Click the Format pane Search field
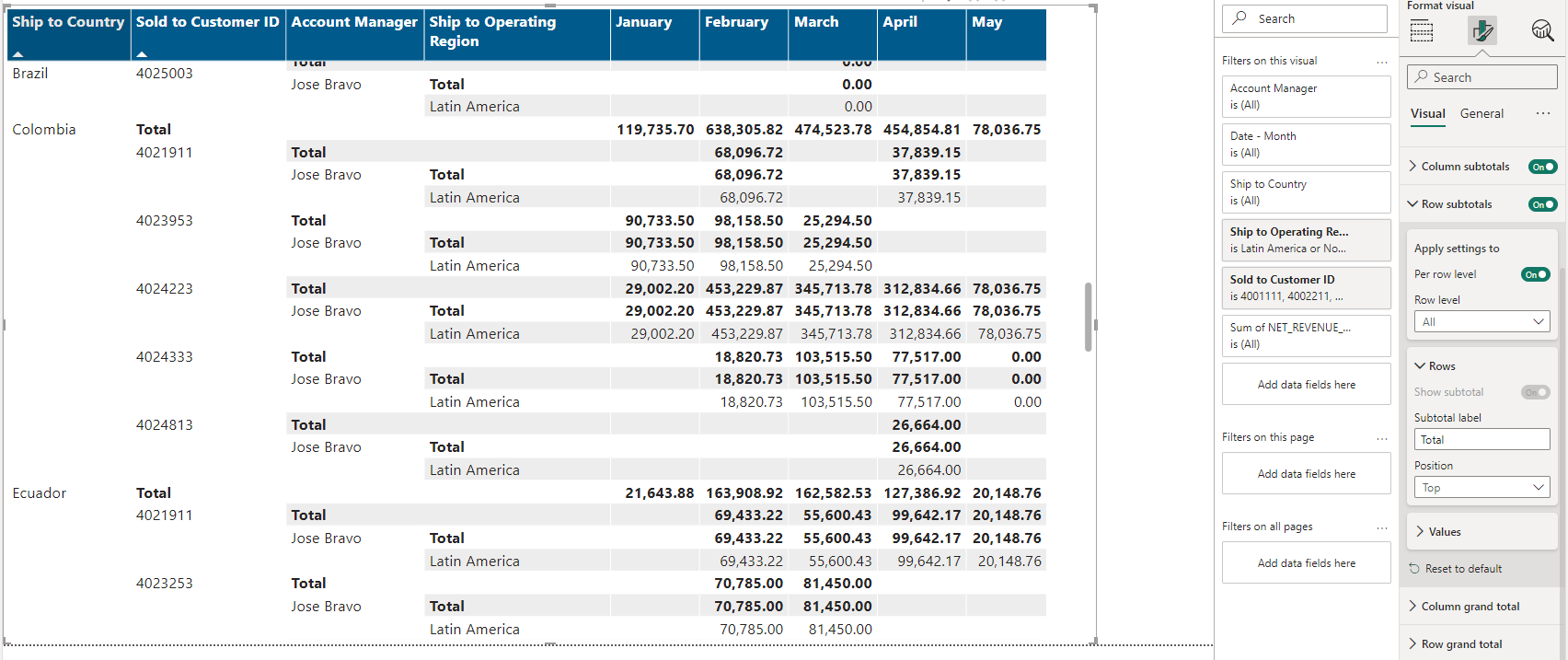Image resolution: width=1568 pixels, height=660 pixels. [1482, 77]
